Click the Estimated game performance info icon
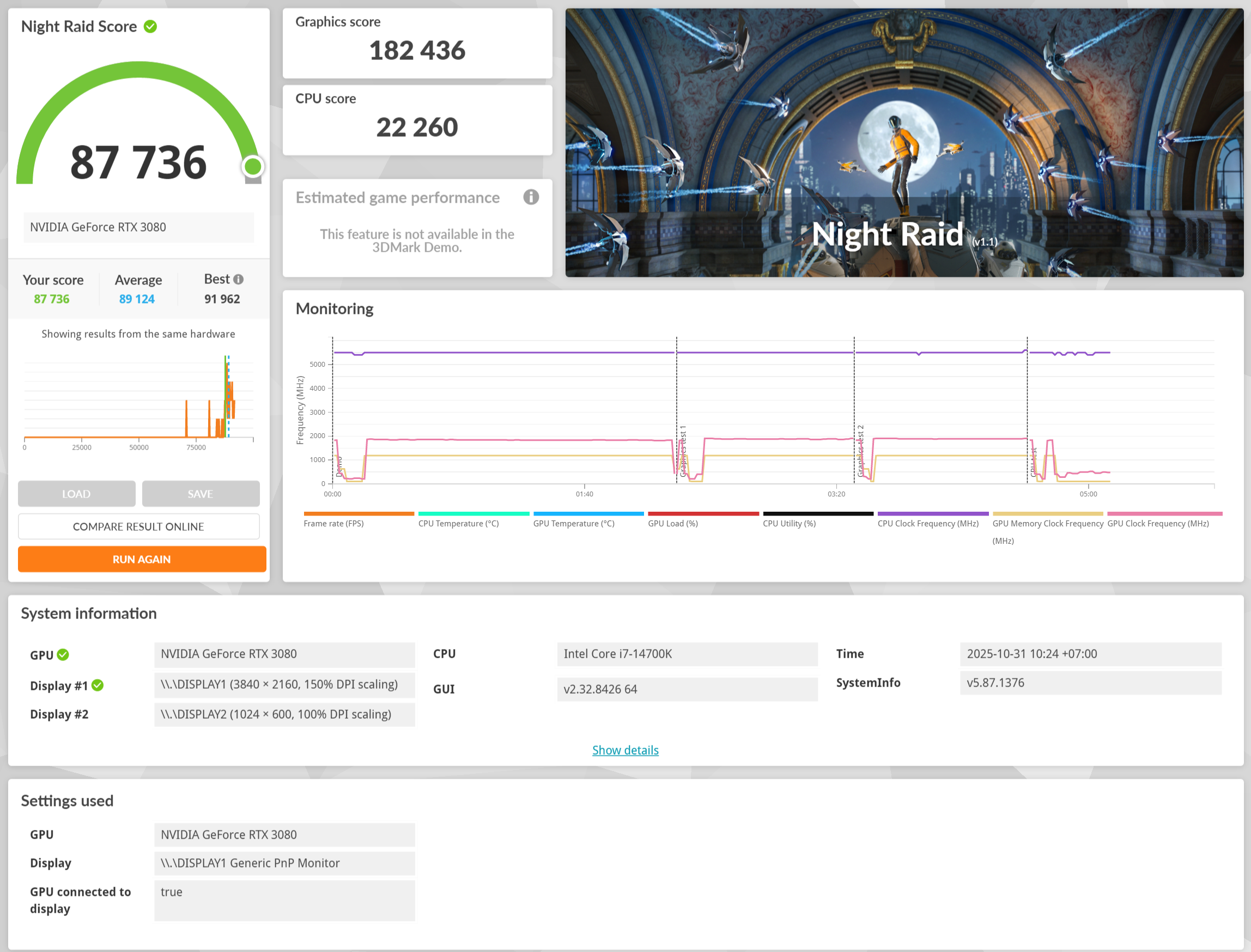The height and width of the screenshot is (952, 1251). (530, 197)
